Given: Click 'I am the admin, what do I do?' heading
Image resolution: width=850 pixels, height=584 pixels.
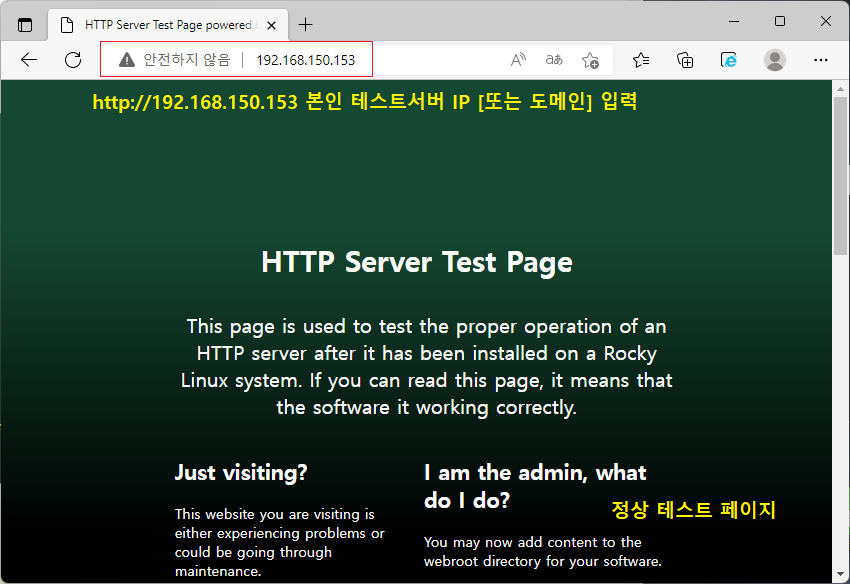Looking at the screenshot, I should [535, 486].
